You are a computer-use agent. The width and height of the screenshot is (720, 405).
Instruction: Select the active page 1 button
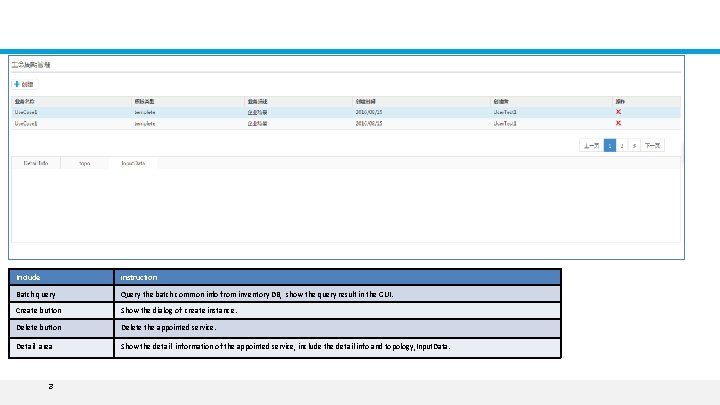pos(609,146)
